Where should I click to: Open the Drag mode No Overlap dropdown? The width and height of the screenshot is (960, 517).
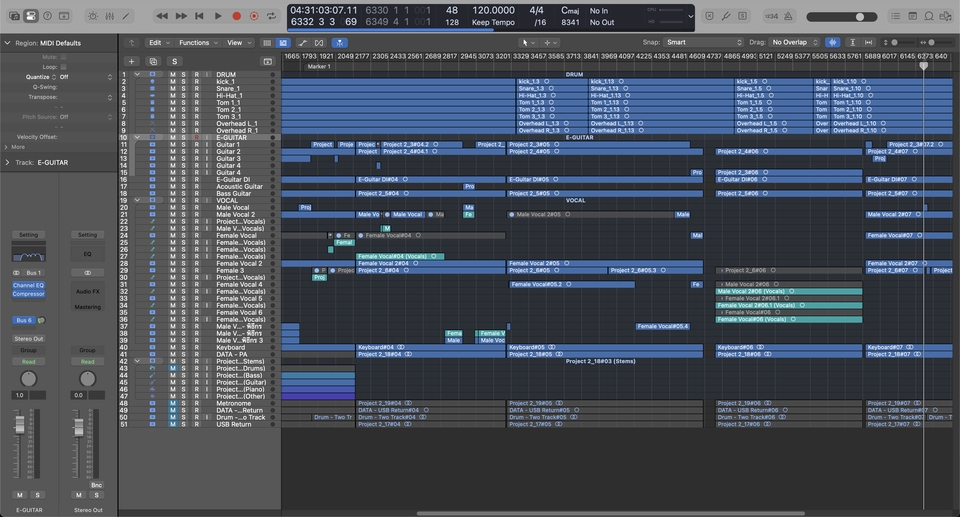[794, 43]
